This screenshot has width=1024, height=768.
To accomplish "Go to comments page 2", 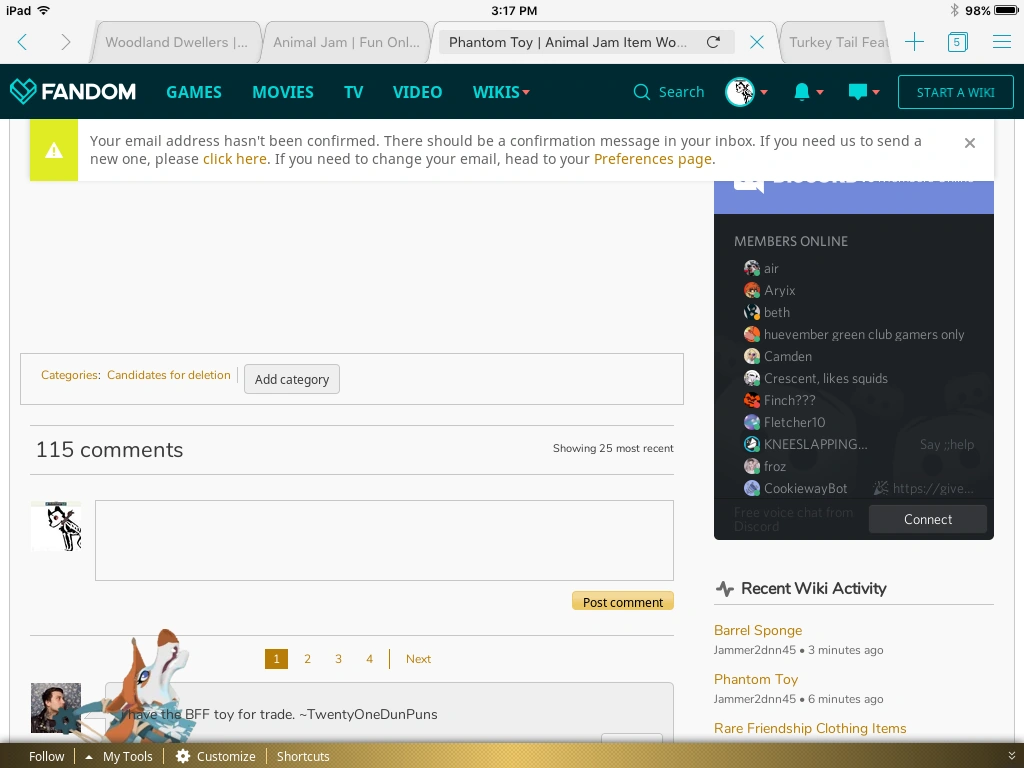I will pos(307,659).
